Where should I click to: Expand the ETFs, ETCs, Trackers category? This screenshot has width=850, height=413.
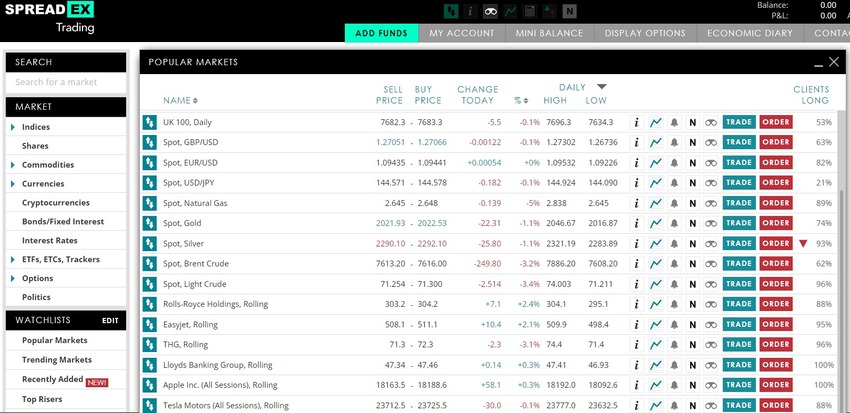12,260
